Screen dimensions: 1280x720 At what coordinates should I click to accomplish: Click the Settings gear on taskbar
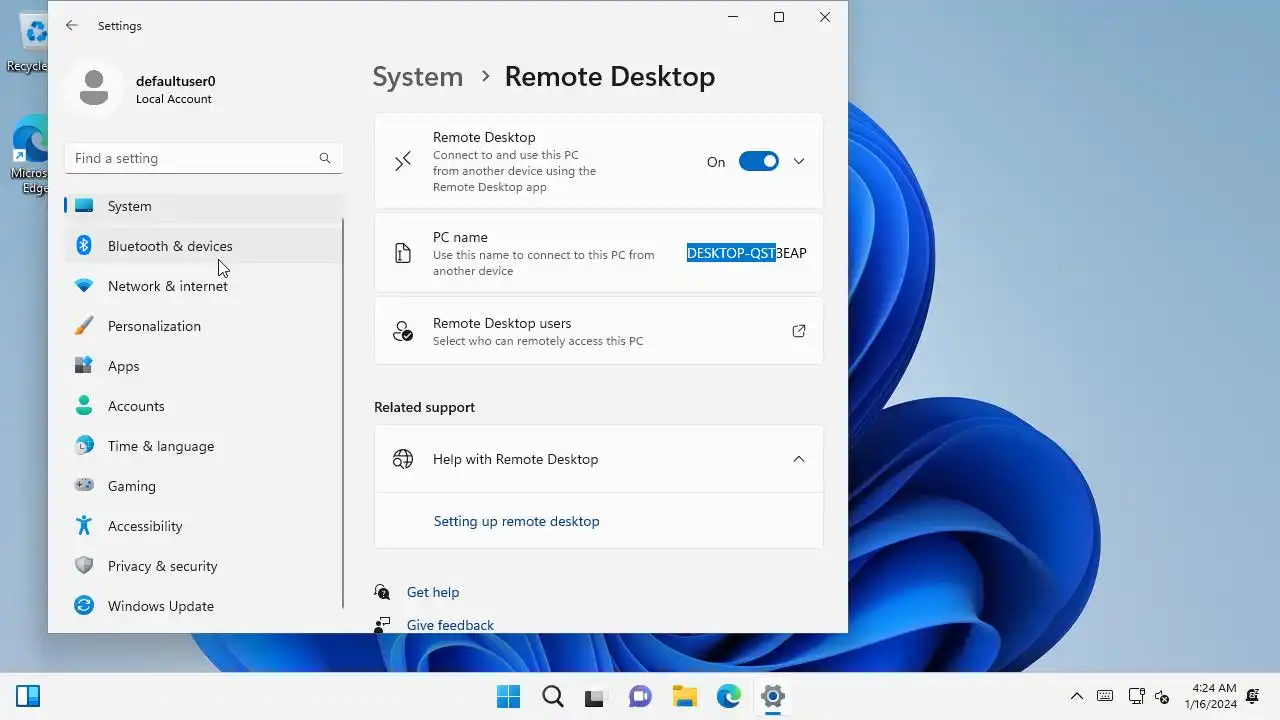772,696
